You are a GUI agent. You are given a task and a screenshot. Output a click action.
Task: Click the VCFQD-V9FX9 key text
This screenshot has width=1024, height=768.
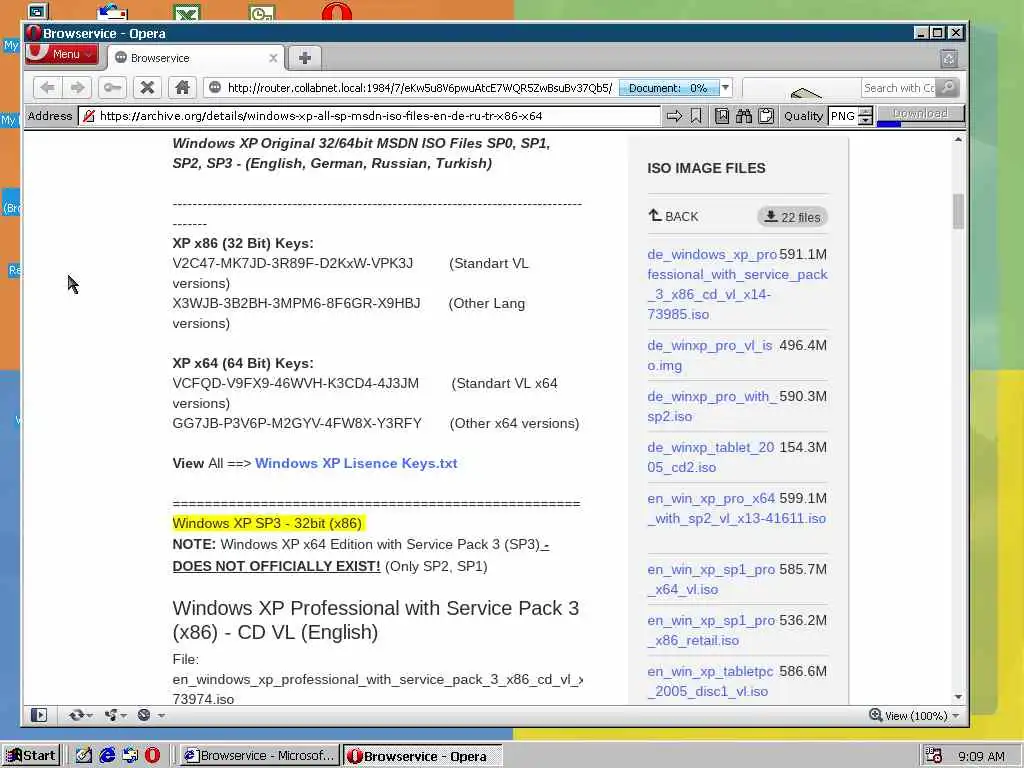(296, 383)
